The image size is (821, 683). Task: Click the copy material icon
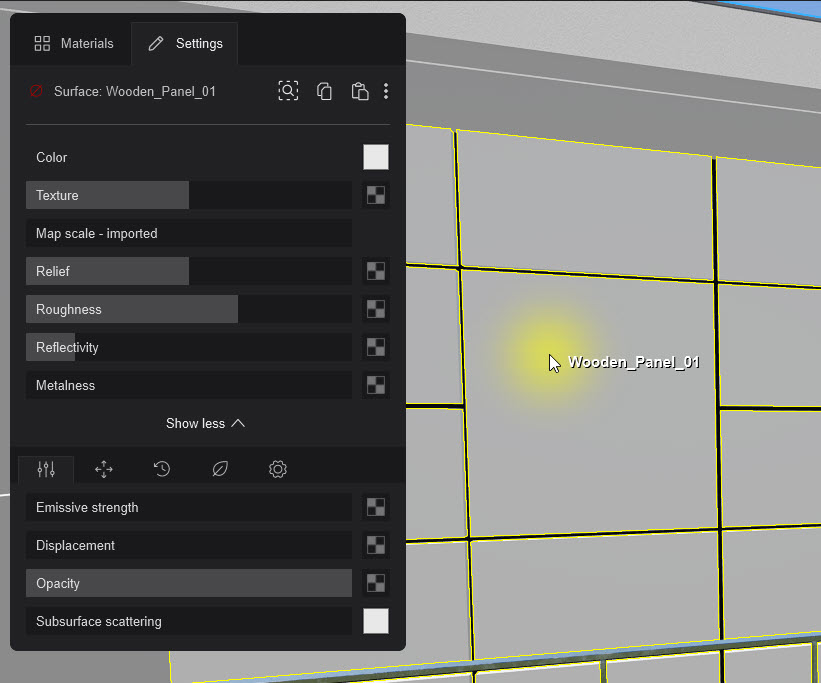coord(324,91)
